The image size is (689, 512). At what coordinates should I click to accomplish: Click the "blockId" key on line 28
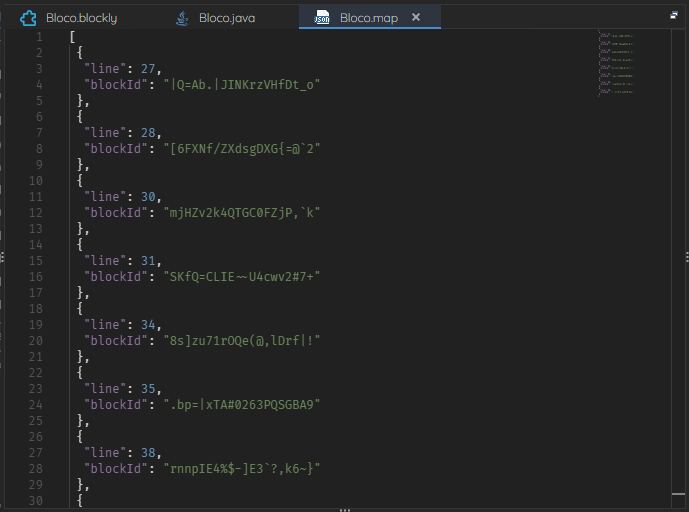(116, 469)
